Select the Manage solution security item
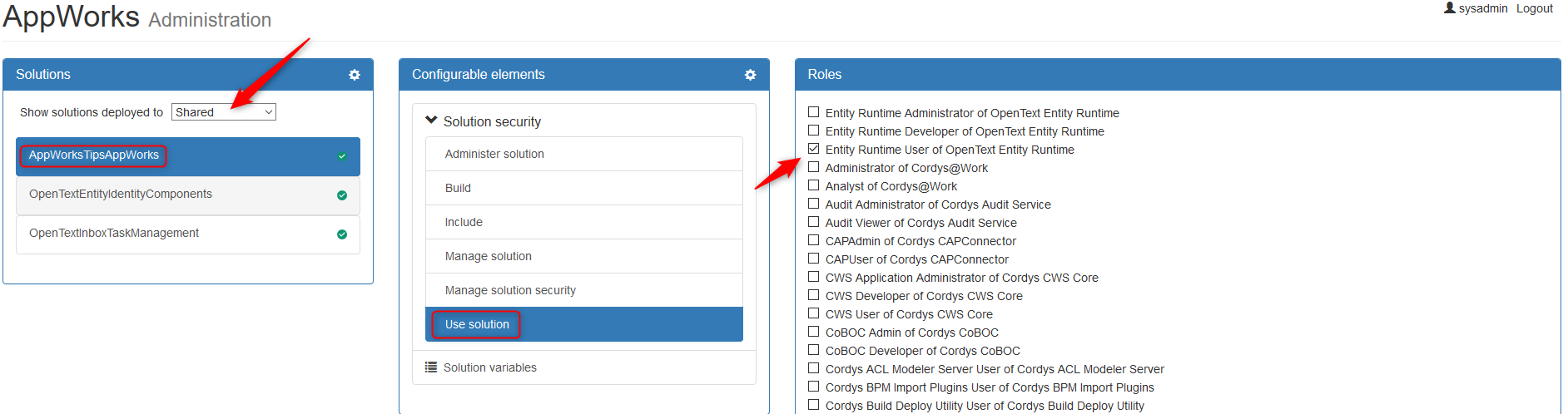The height and width of the screenshot is (414, 1568). pyautogui.click(x=510, y=290)
